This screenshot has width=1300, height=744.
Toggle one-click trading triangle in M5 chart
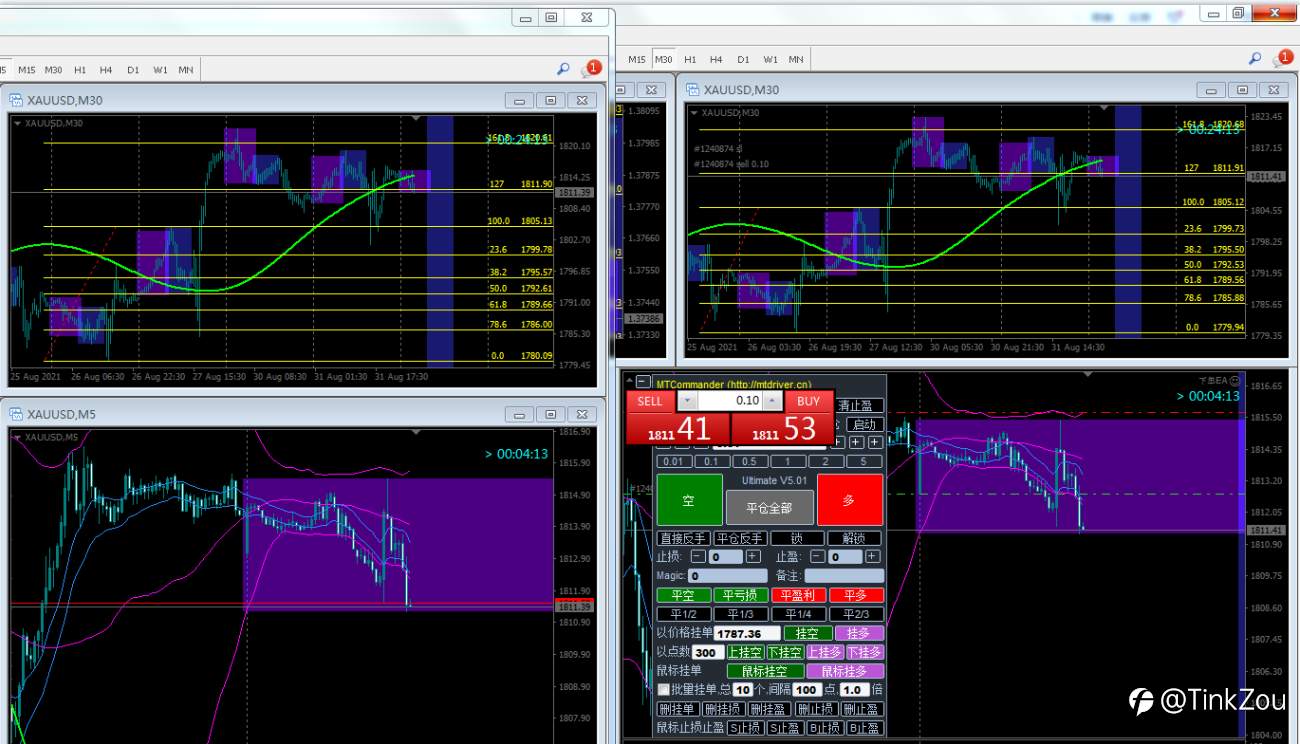point(18,436)
